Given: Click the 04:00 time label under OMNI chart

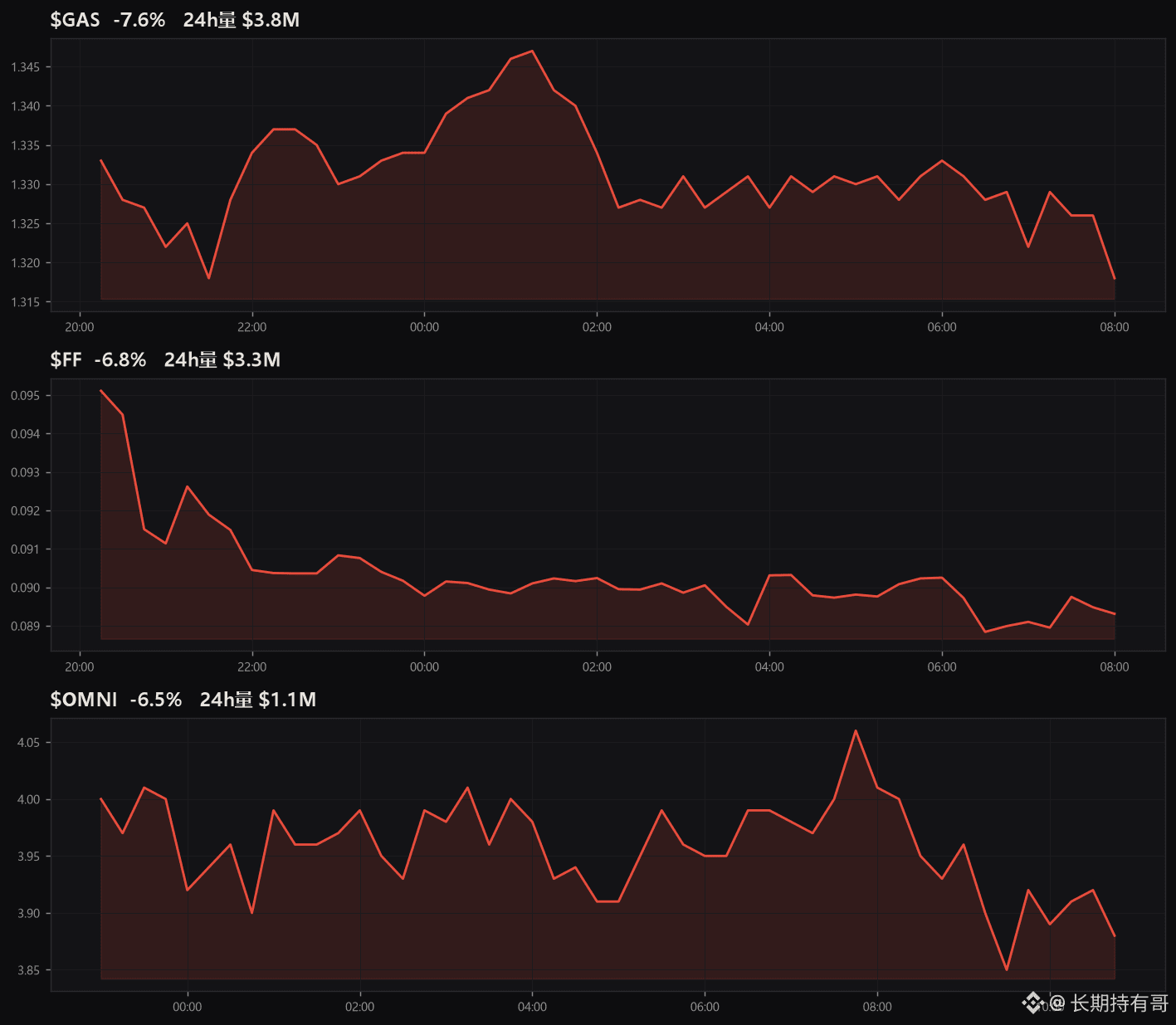Looking at the screenshot, I should 533,1007.
